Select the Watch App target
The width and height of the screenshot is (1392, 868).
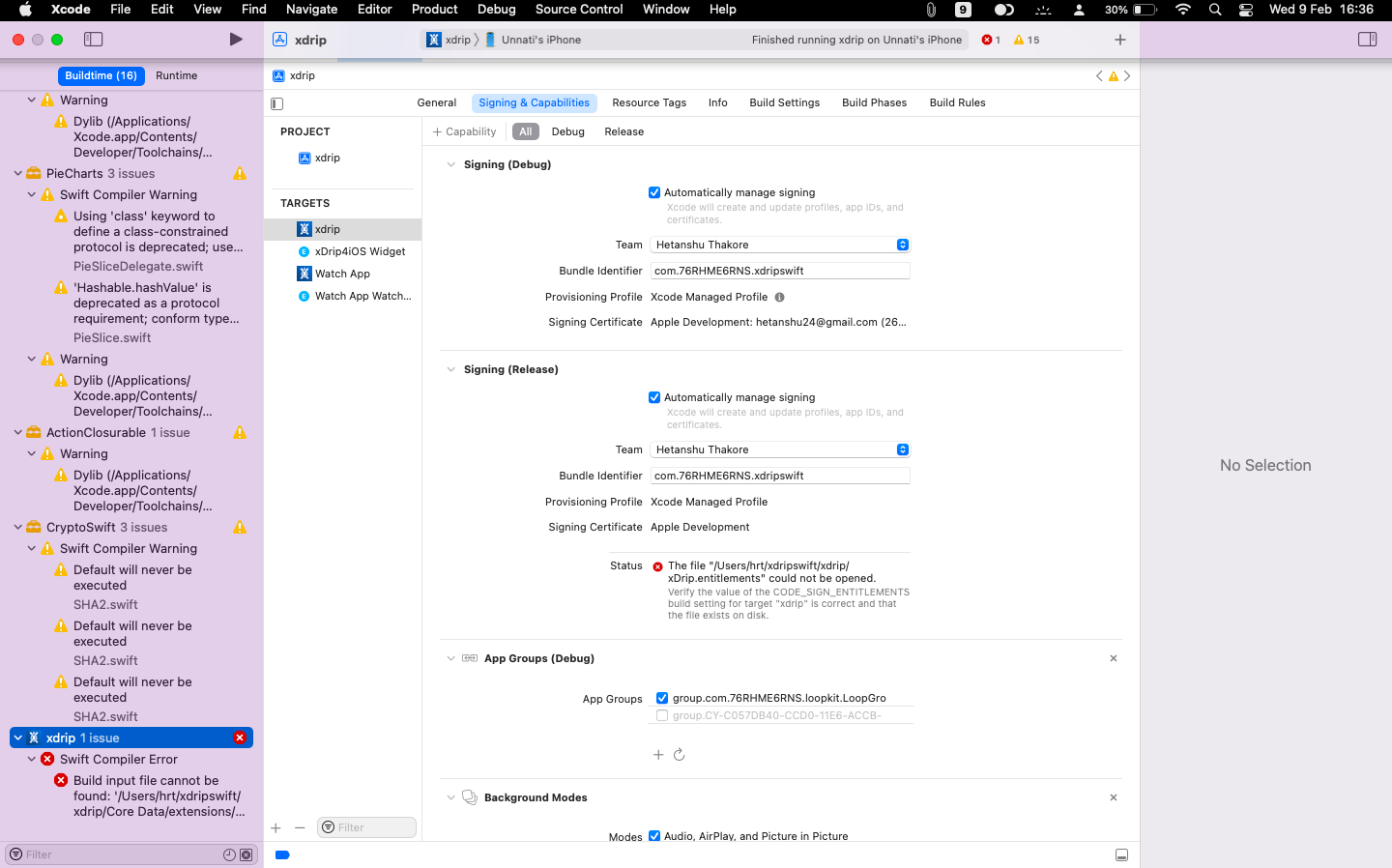click(x=343, y=274)
